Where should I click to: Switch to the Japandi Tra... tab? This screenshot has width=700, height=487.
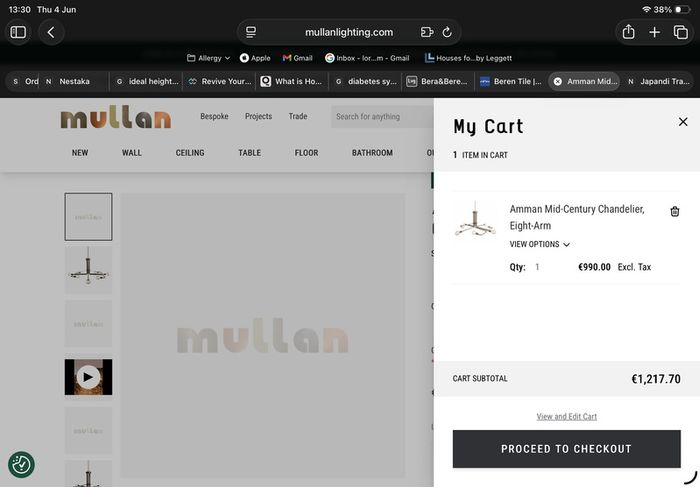[658, 81]
